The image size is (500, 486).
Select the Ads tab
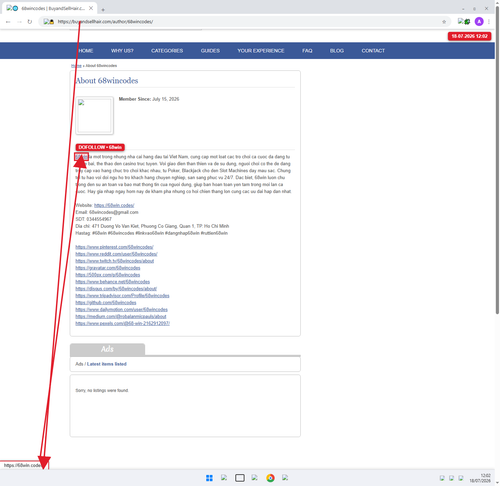click(x=107, y=349)
